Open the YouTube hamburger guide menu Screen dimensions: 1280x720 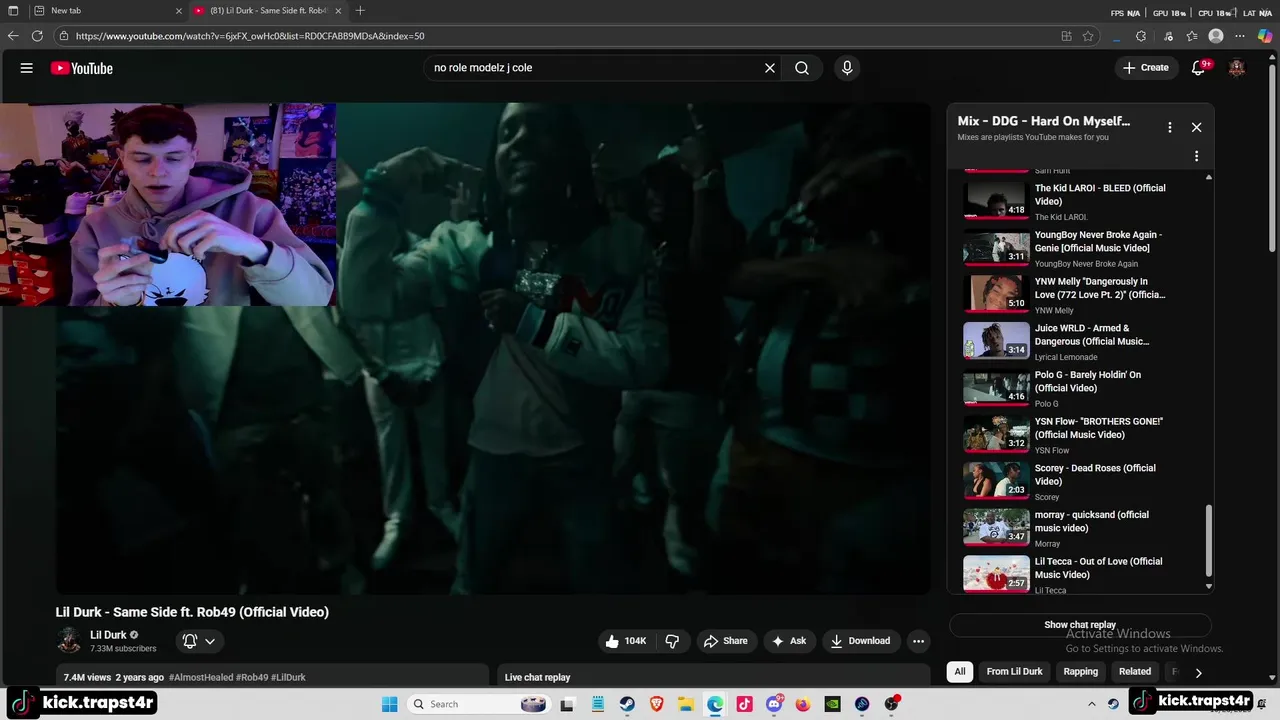click(27, 68)
